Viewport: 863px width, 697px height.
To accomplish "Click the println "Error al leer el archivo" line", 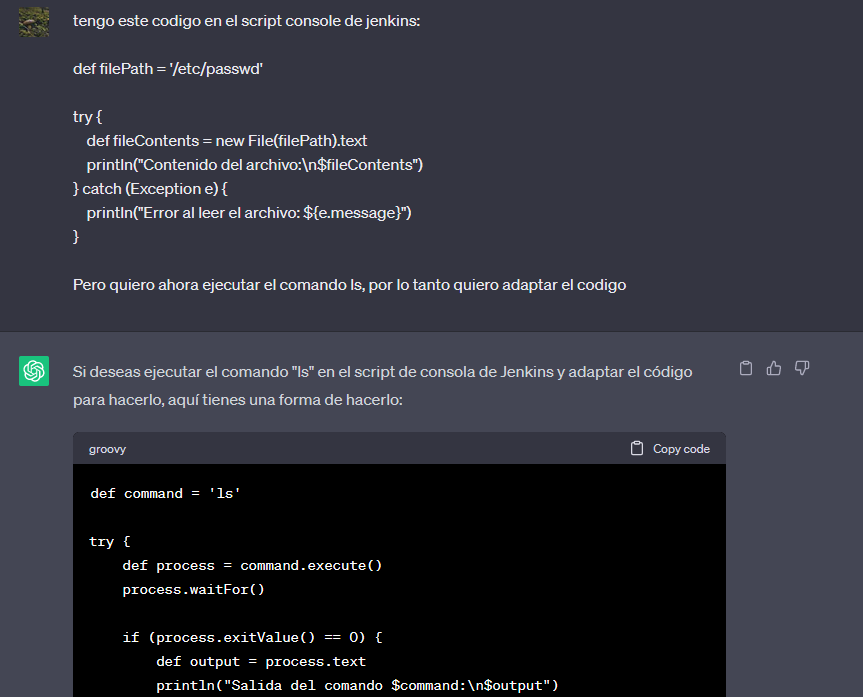I will point(249,213).
